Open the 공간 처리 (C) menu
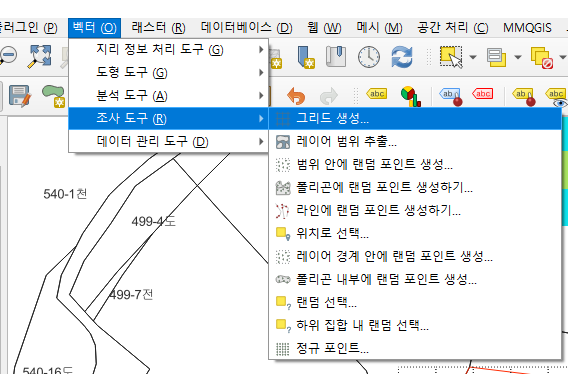This screenshot has width=568, height=374. (452, 28)
